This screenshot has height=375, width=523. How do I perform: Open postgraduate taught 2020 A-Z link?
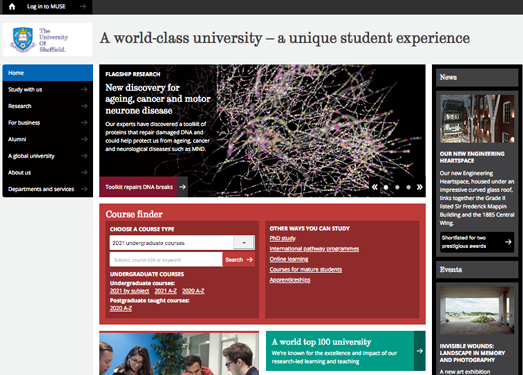[x=121, y=308]
